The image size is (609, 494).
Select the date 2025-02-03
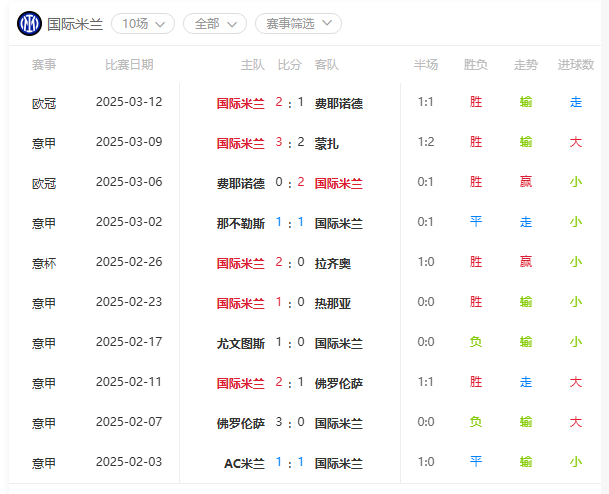coord(129,462)
